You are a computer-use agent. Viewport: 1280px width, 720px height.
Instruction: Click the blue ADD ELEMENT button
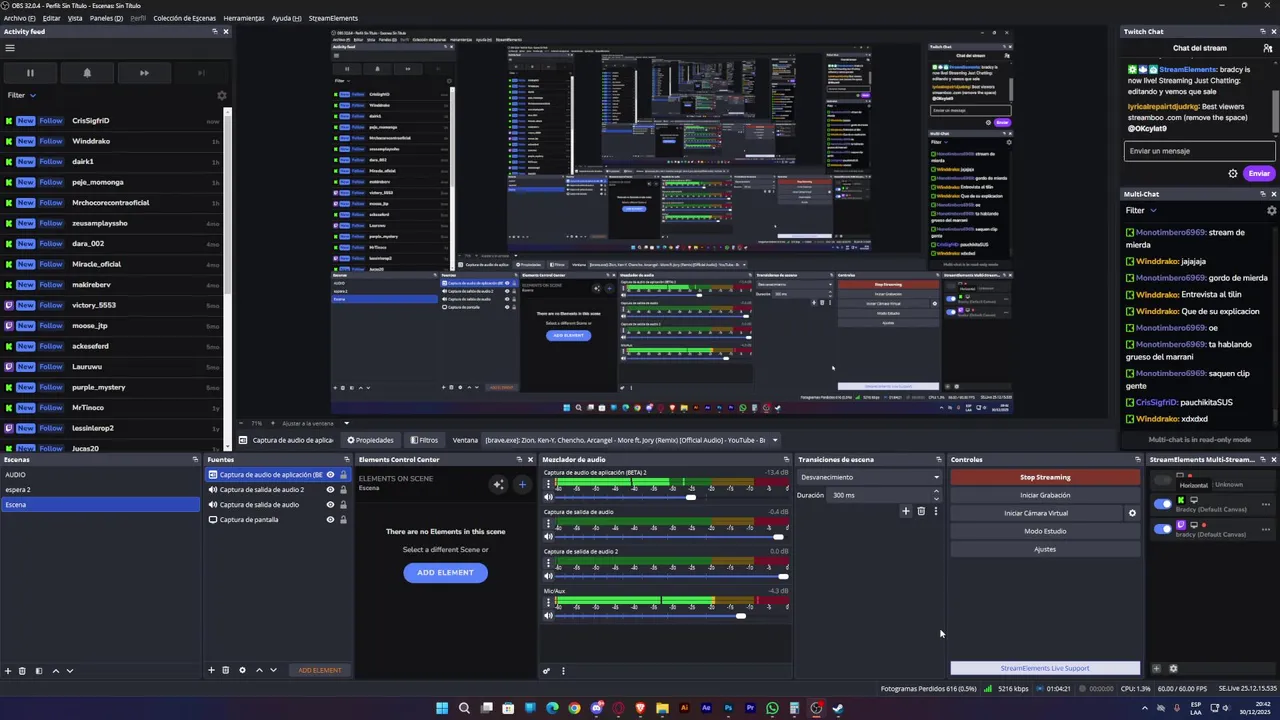pos(445,572)
